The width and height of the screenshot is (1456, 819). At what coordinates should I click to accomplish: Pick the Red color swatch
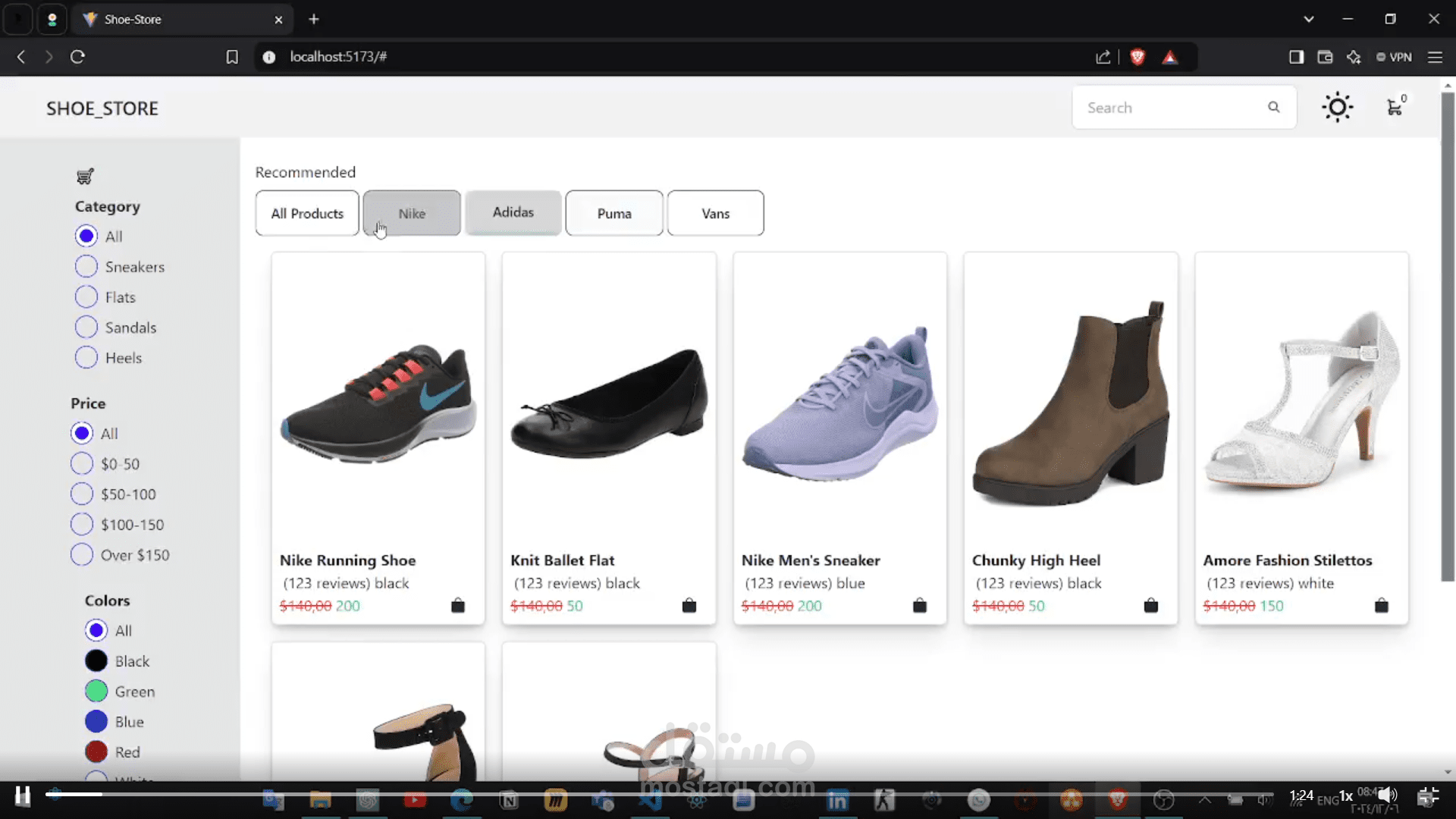click(x=96, y=752)
